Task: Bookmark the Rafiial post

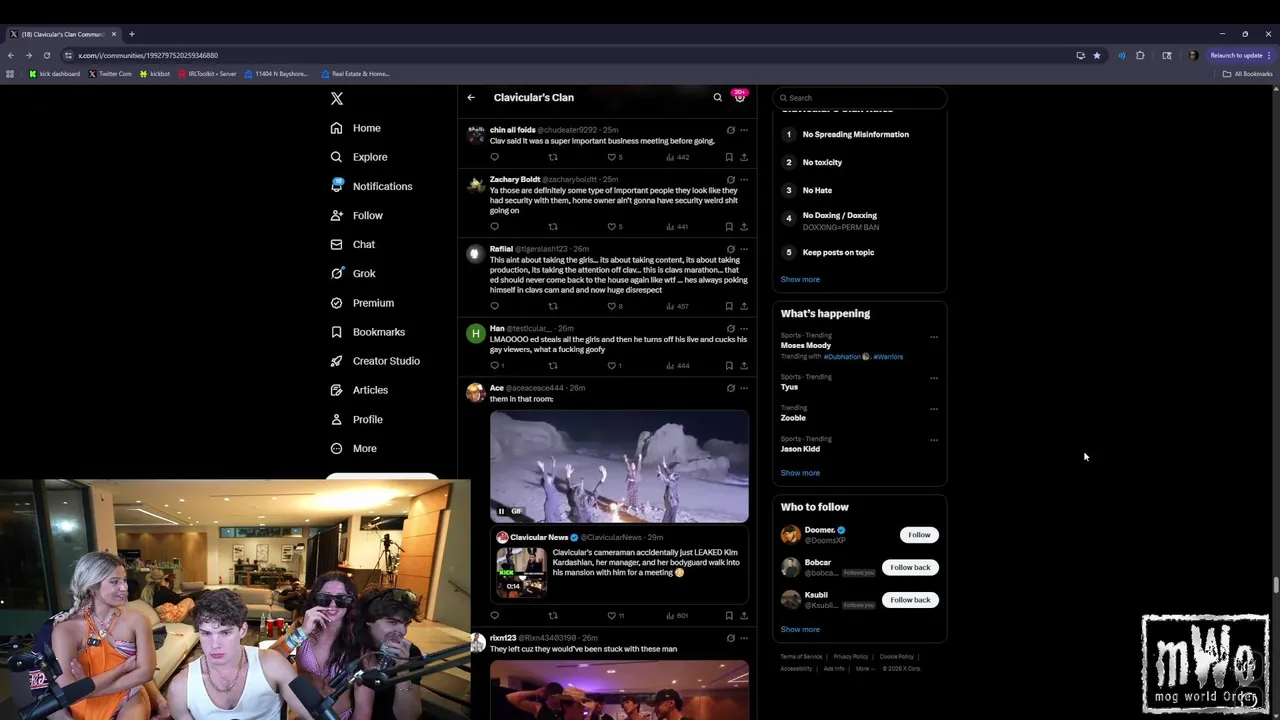Action: click(x=729, y=306)
